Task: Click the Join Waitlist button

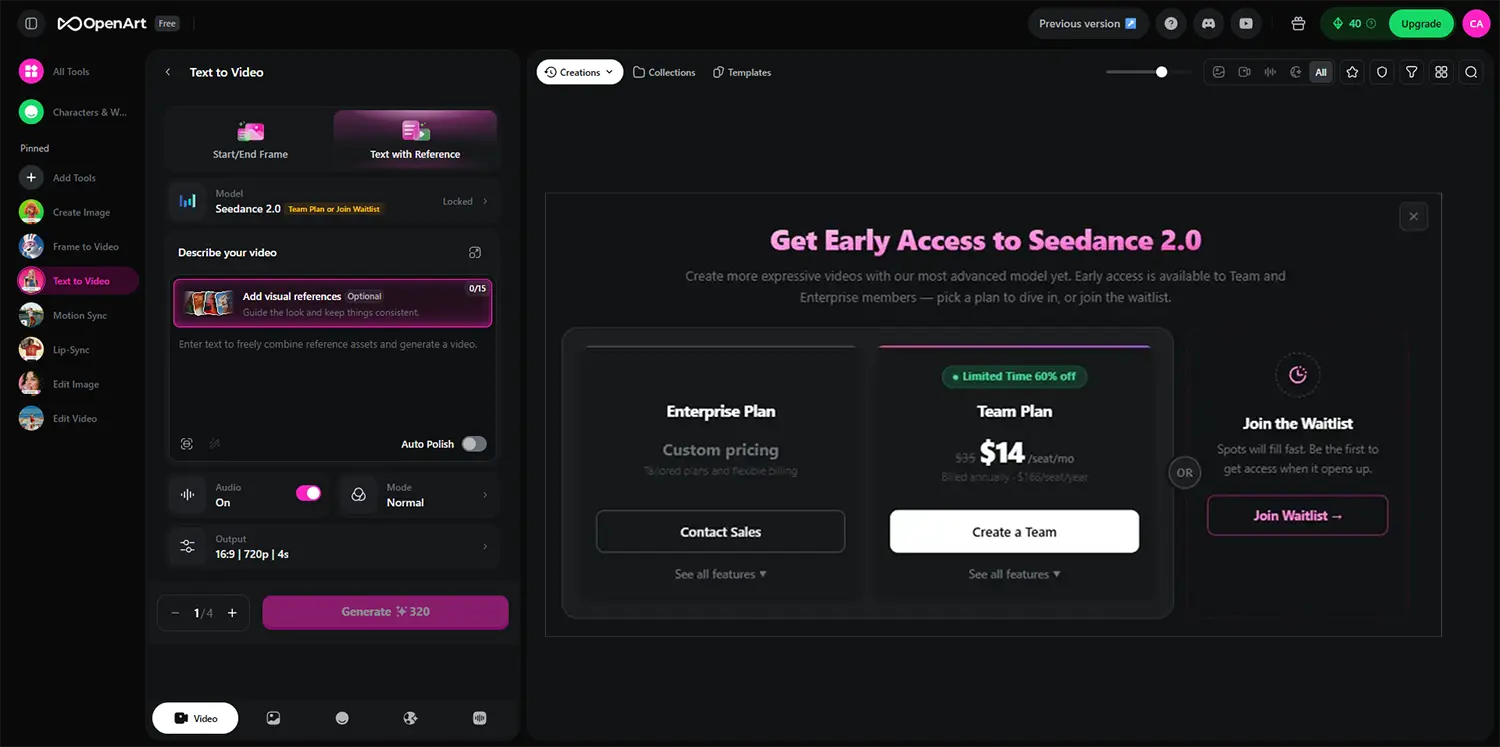Action: point(1297,516)
